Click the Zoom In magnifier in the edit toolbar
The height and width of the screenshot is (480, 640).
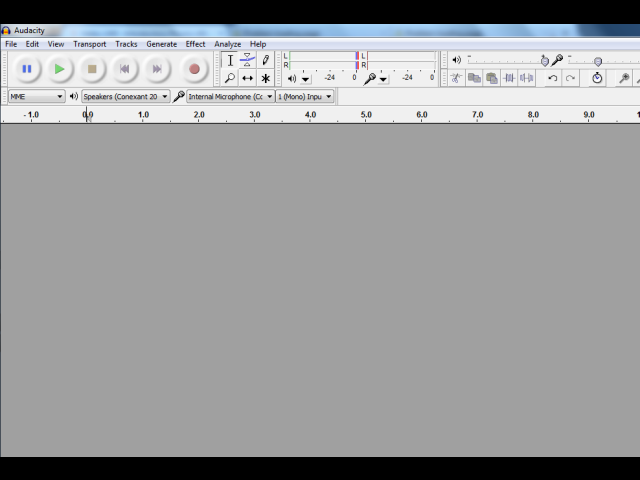point(624,78)
